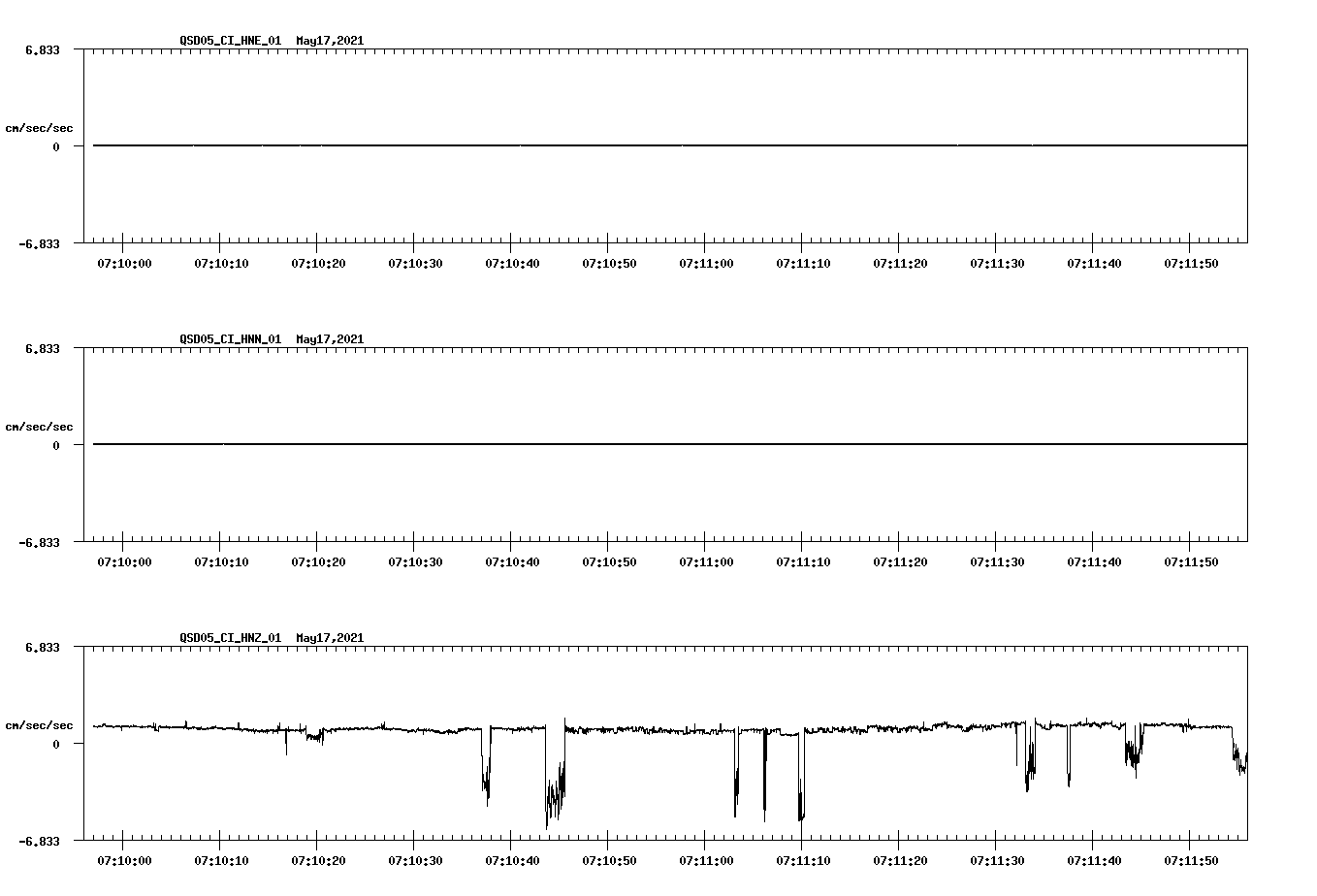The image size is (1317, 896).
Task: Click the cm/sec/sec unit label on top plot
Action: (x=40, y=127)
